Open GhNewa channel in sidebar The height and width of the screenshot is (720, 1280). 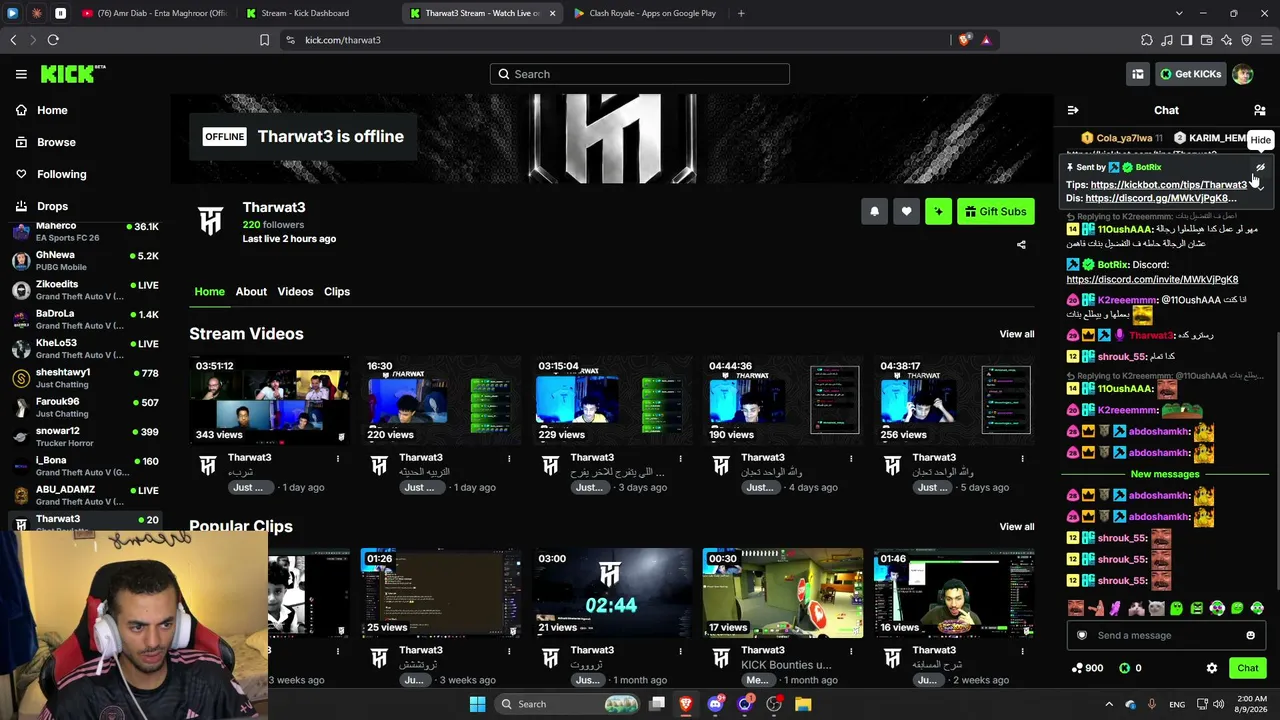(85, 261)
